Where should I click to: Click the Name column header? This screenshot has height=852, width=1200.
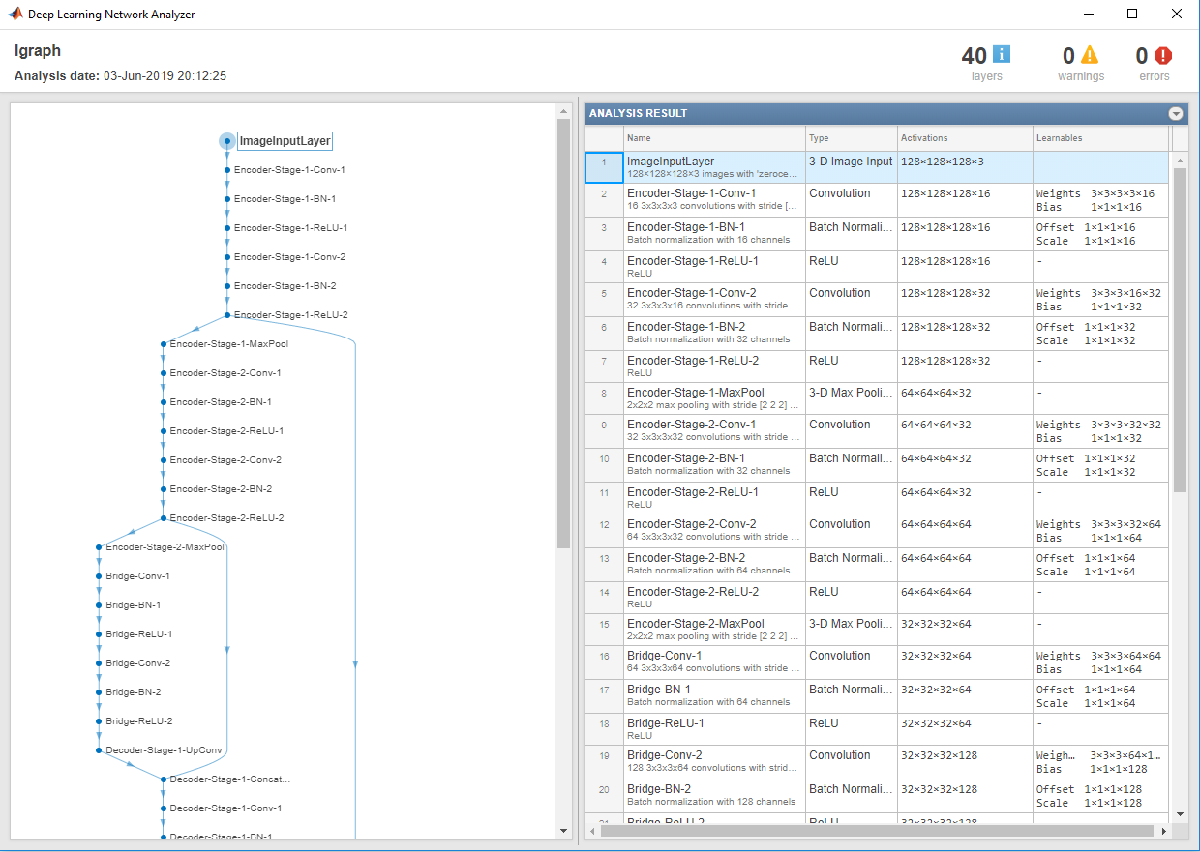[714, 138]
